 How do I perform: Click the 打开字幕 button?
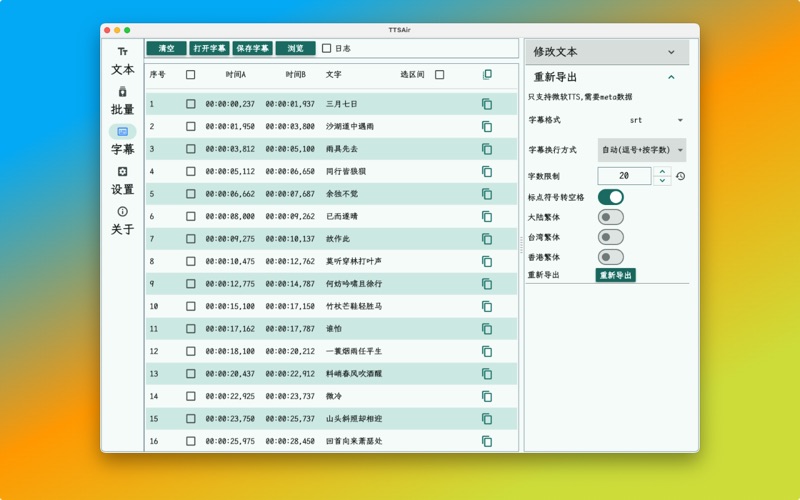click(x=209, y=48)
